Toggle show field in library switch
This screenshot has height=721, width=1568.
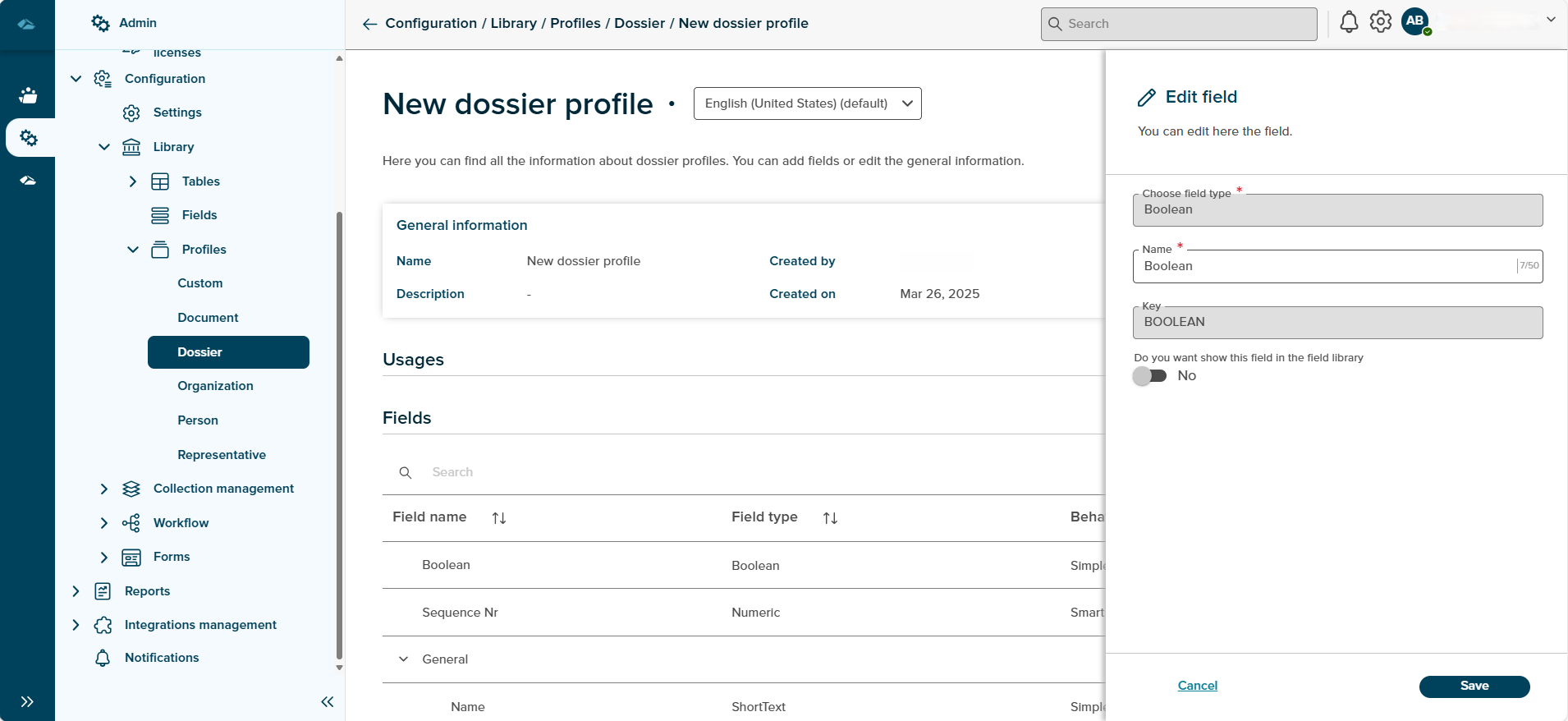[x=1149, y=376]
